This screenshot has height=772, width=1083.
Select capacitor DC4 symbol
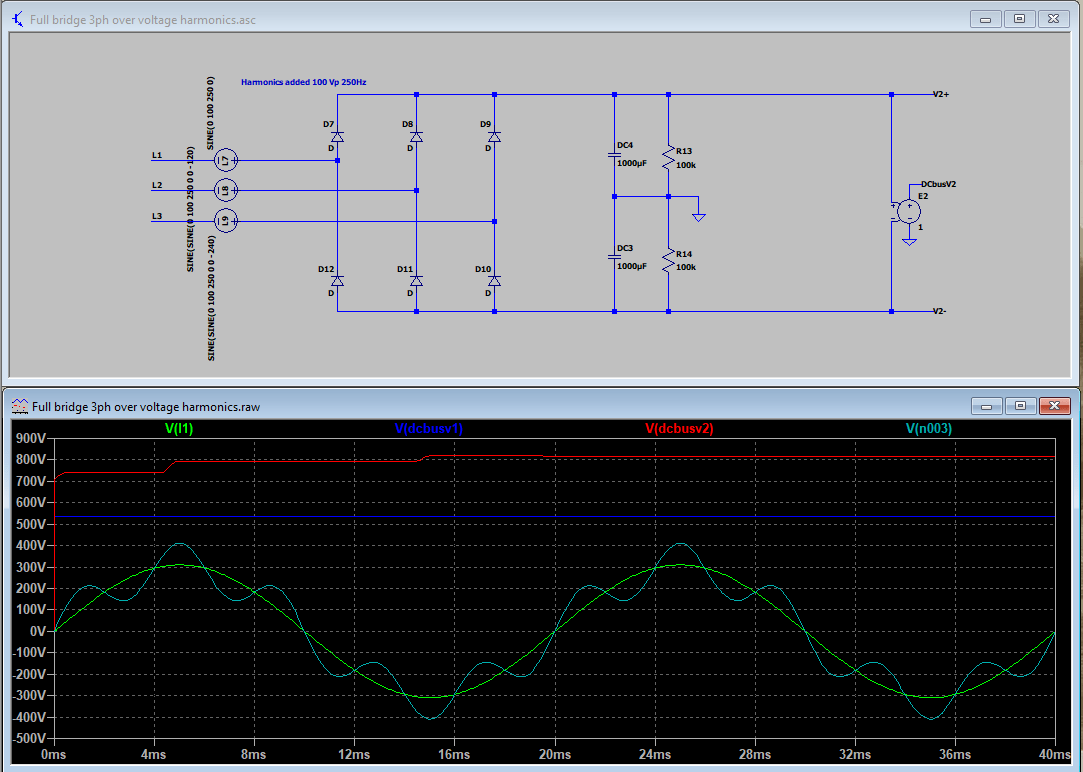614,156
